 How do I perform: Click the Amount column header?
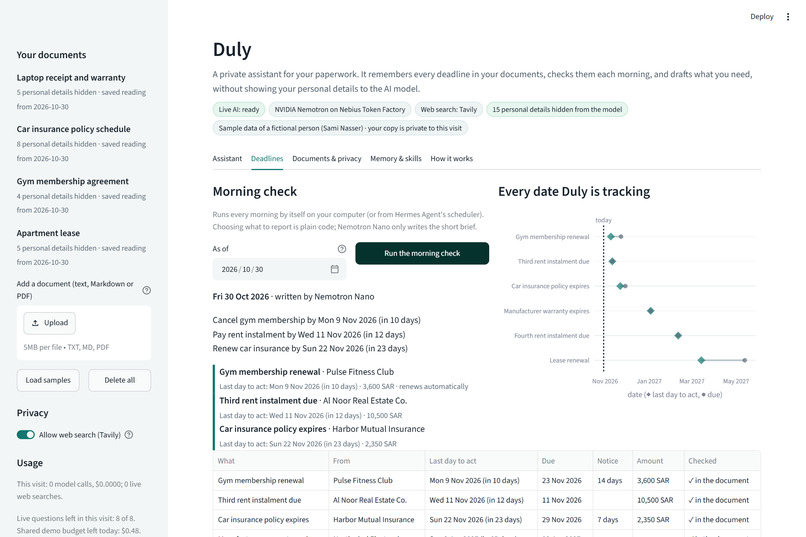point(658,461)
